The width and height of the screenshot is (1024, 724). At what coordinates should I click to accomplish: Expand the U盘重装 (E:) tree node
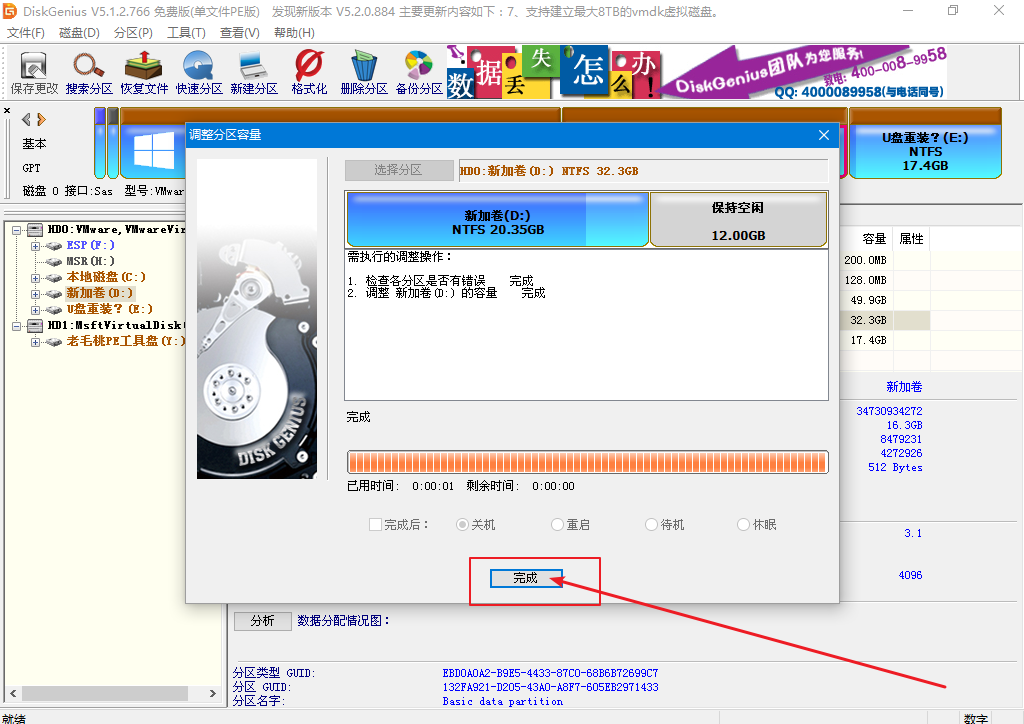pyautogui.click(x=35, y=310)
